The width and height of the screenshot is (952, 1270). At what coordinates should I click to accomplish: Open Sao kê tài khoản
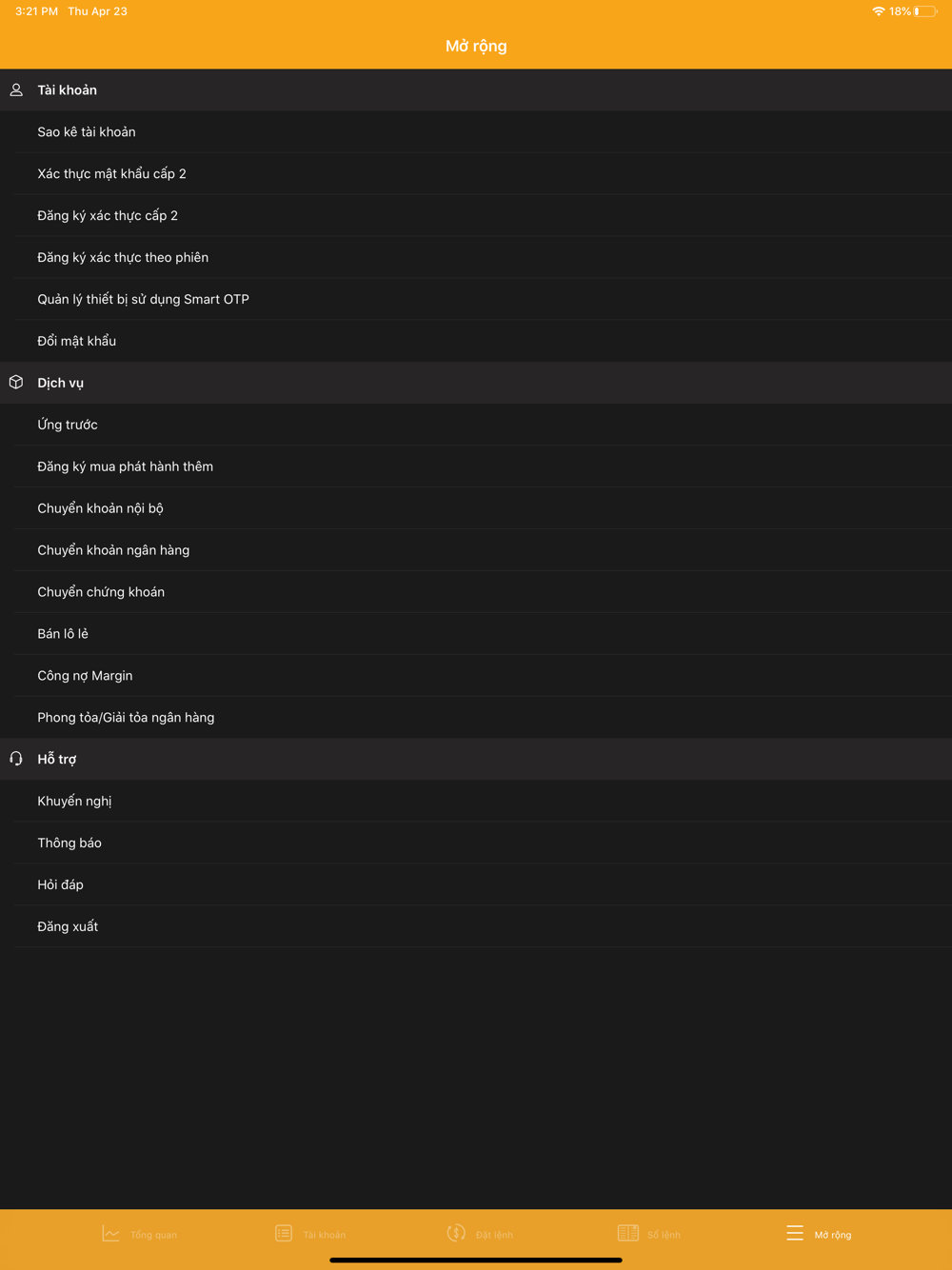tap(87, 132)
